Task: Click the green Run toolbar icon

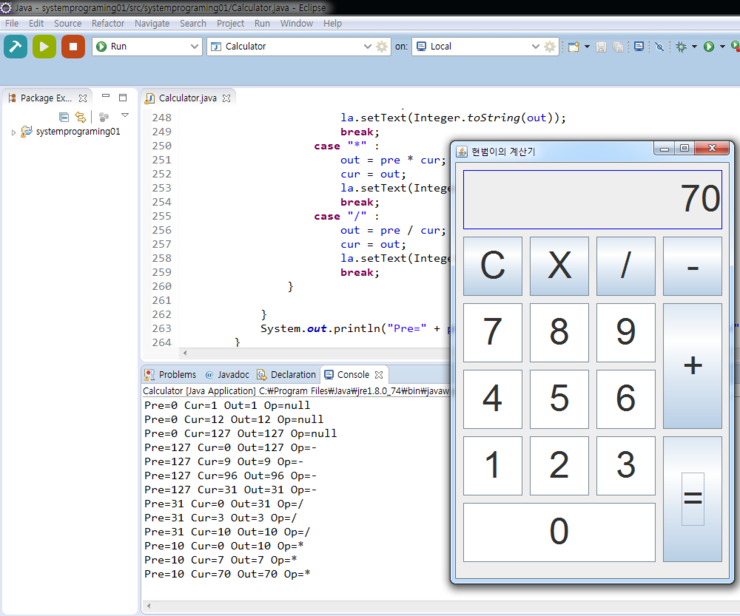Action: (x=709, y=46)
